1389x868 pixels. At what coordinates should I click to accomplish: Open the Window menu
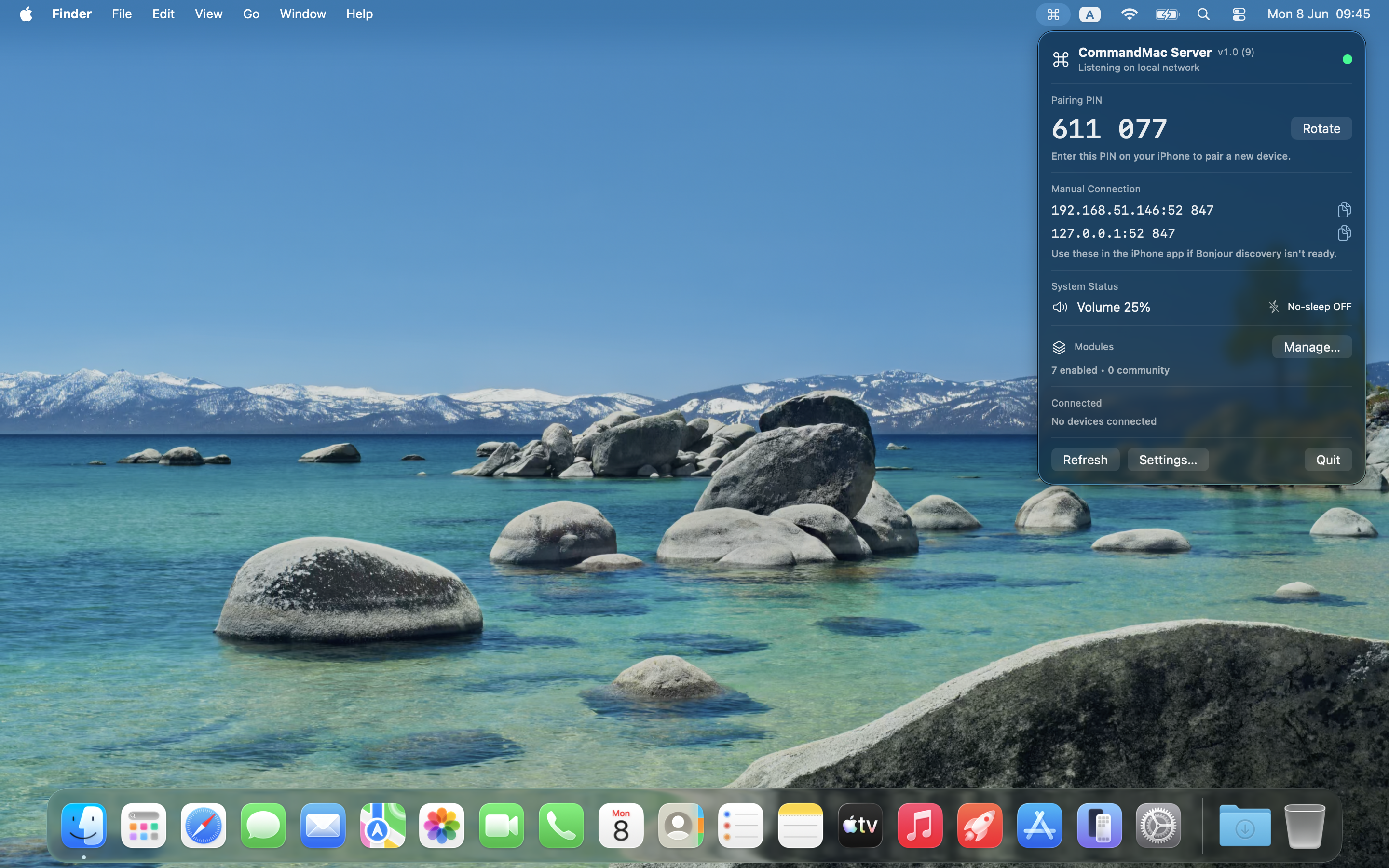click(x=302, y=14)
